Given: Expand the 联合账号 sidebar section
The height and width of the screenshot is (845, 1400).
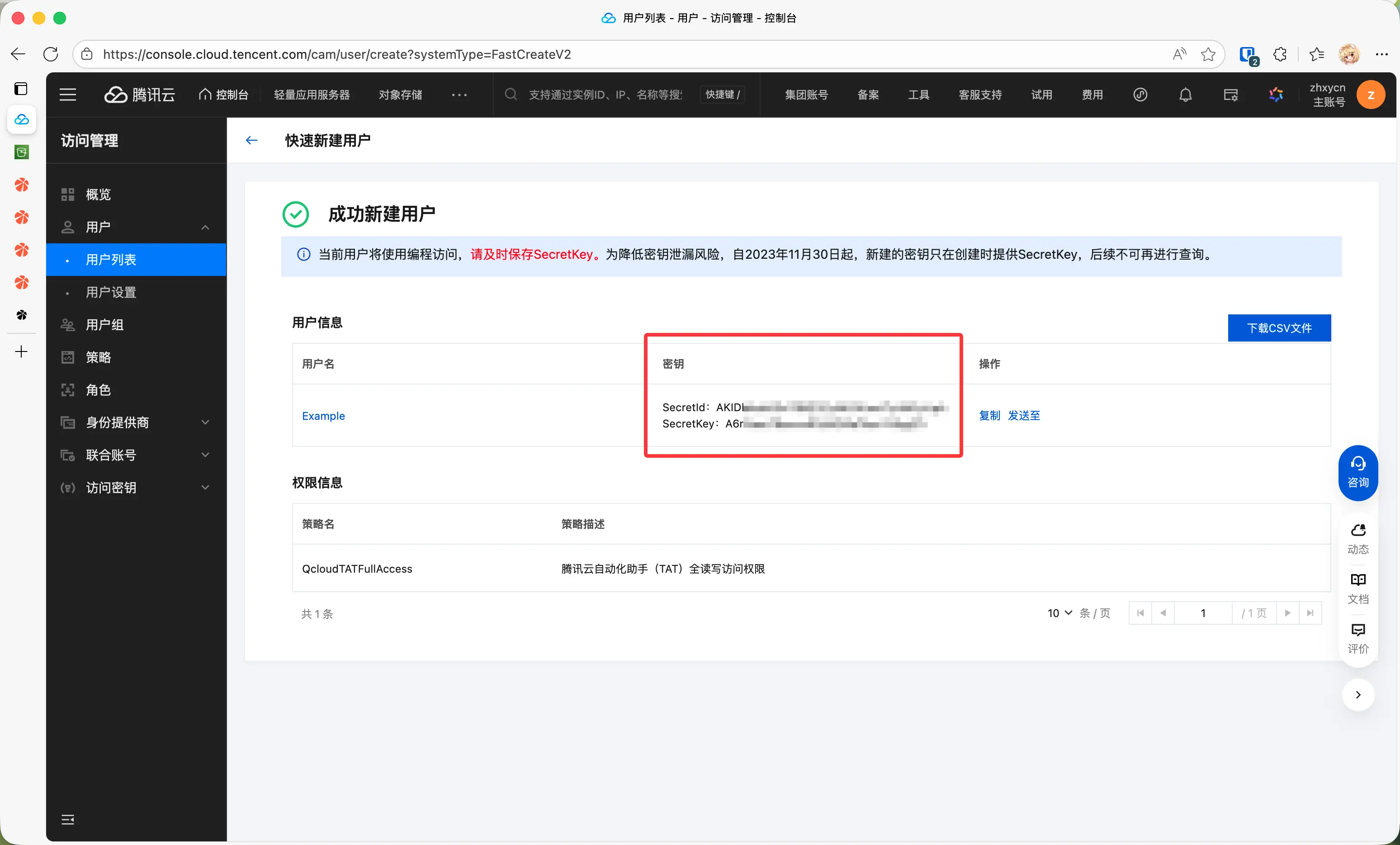Looking at the screenshot, I should tap(205, 455).
